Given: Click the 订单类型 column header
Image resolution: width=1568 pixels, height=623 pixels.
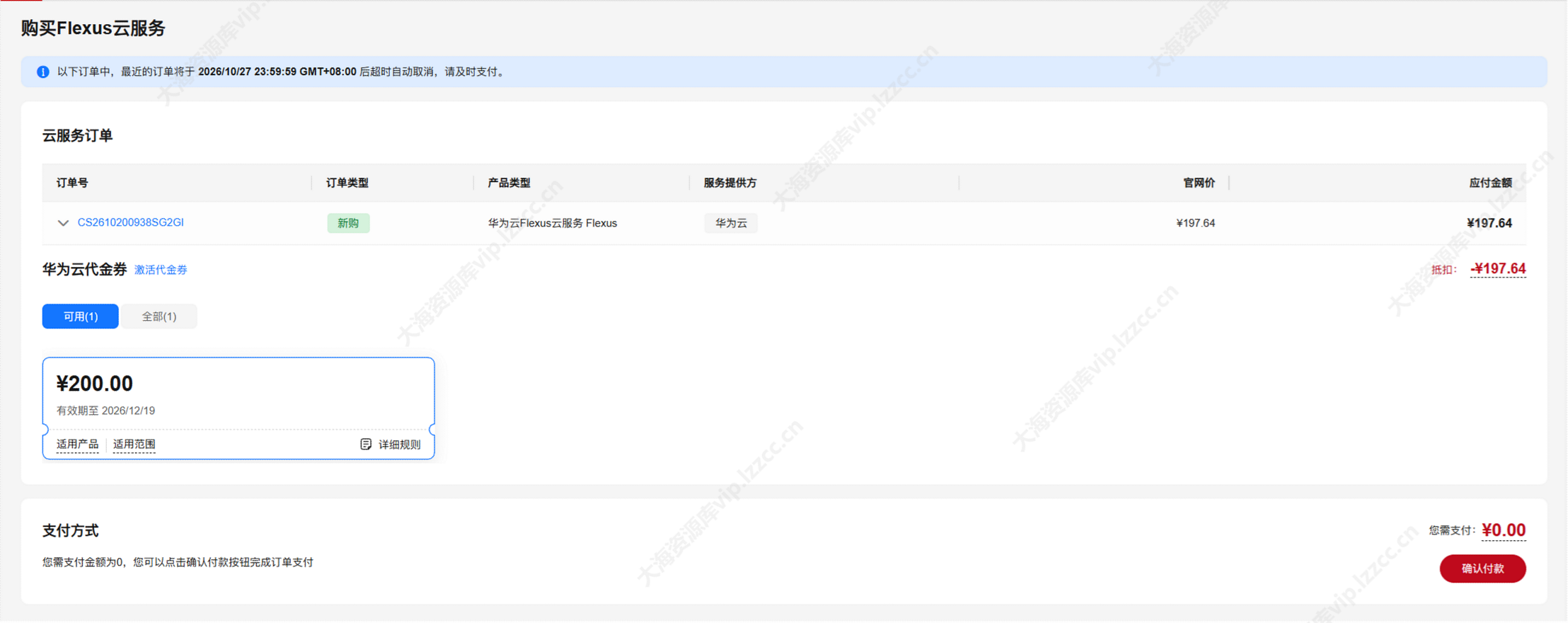Looking at the screenshot, I should pyautogui.click(x=347, y=183).
